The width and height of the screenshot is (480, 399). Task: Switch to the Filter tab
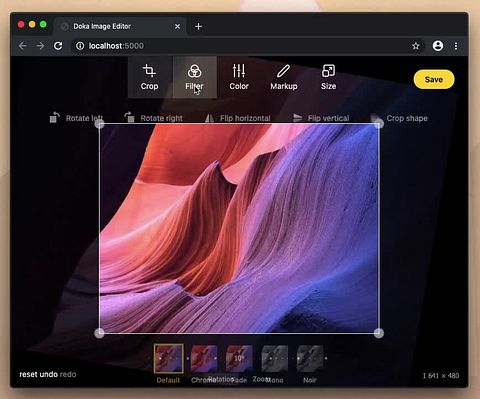(194, 77)
